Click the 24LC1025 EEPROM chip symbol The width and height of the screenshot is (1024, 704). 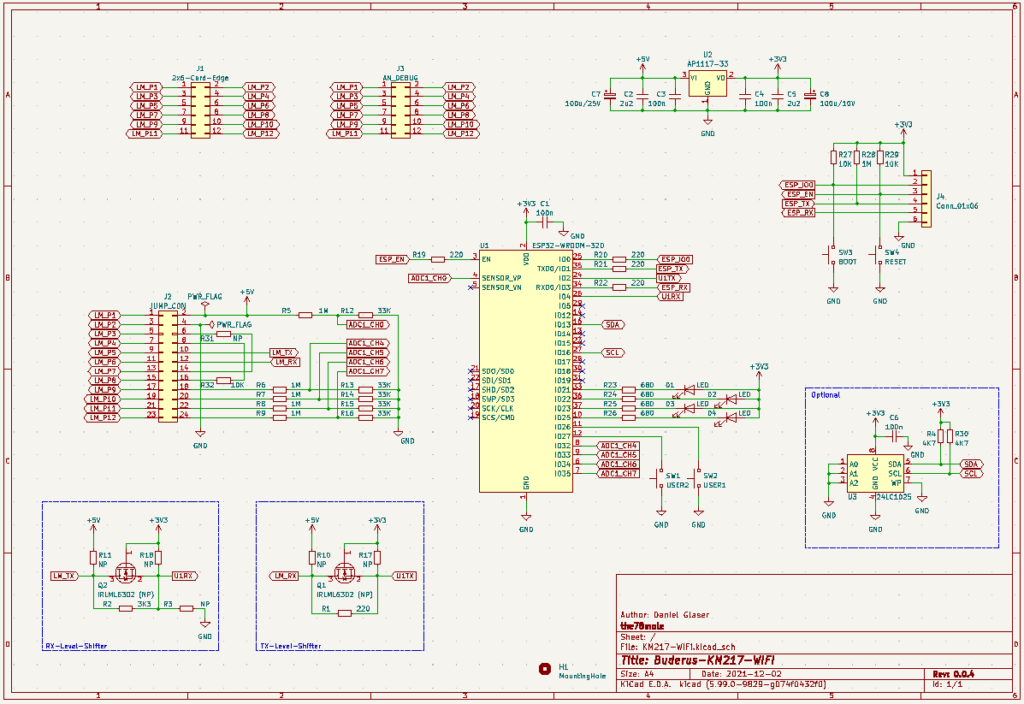875,472
